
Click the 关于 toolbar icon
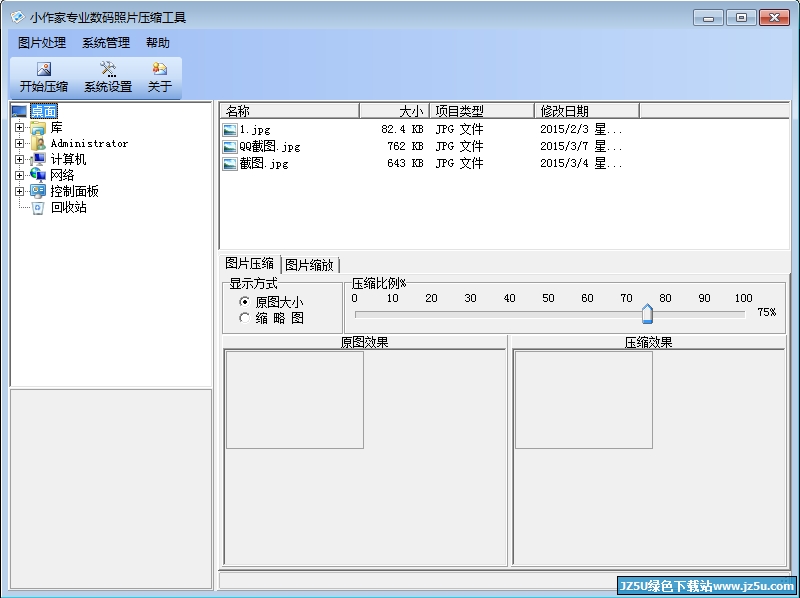159,69
